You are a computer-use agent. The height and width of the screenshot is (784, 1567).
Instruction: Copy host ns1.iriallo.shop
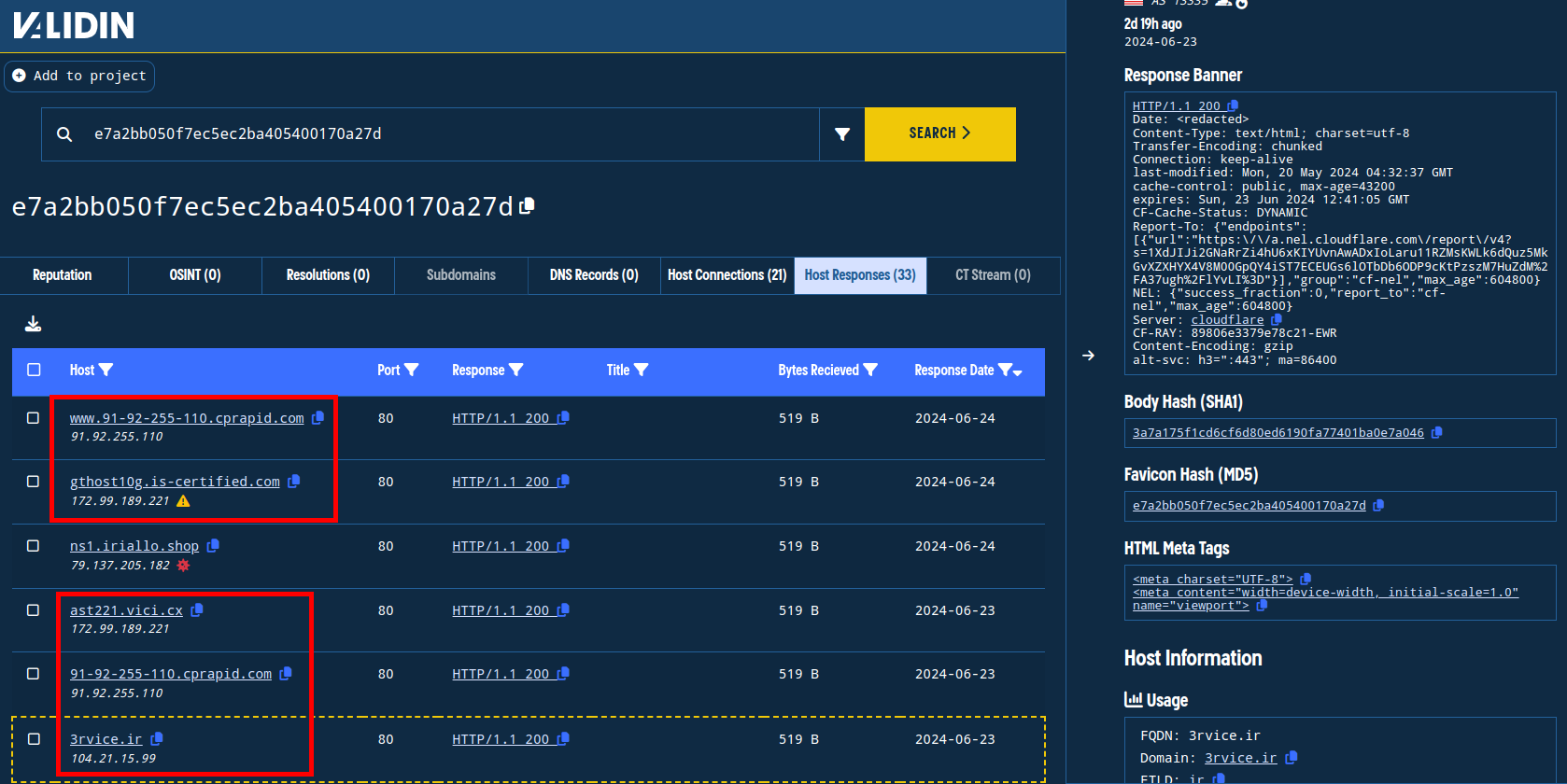coord(213,546)
